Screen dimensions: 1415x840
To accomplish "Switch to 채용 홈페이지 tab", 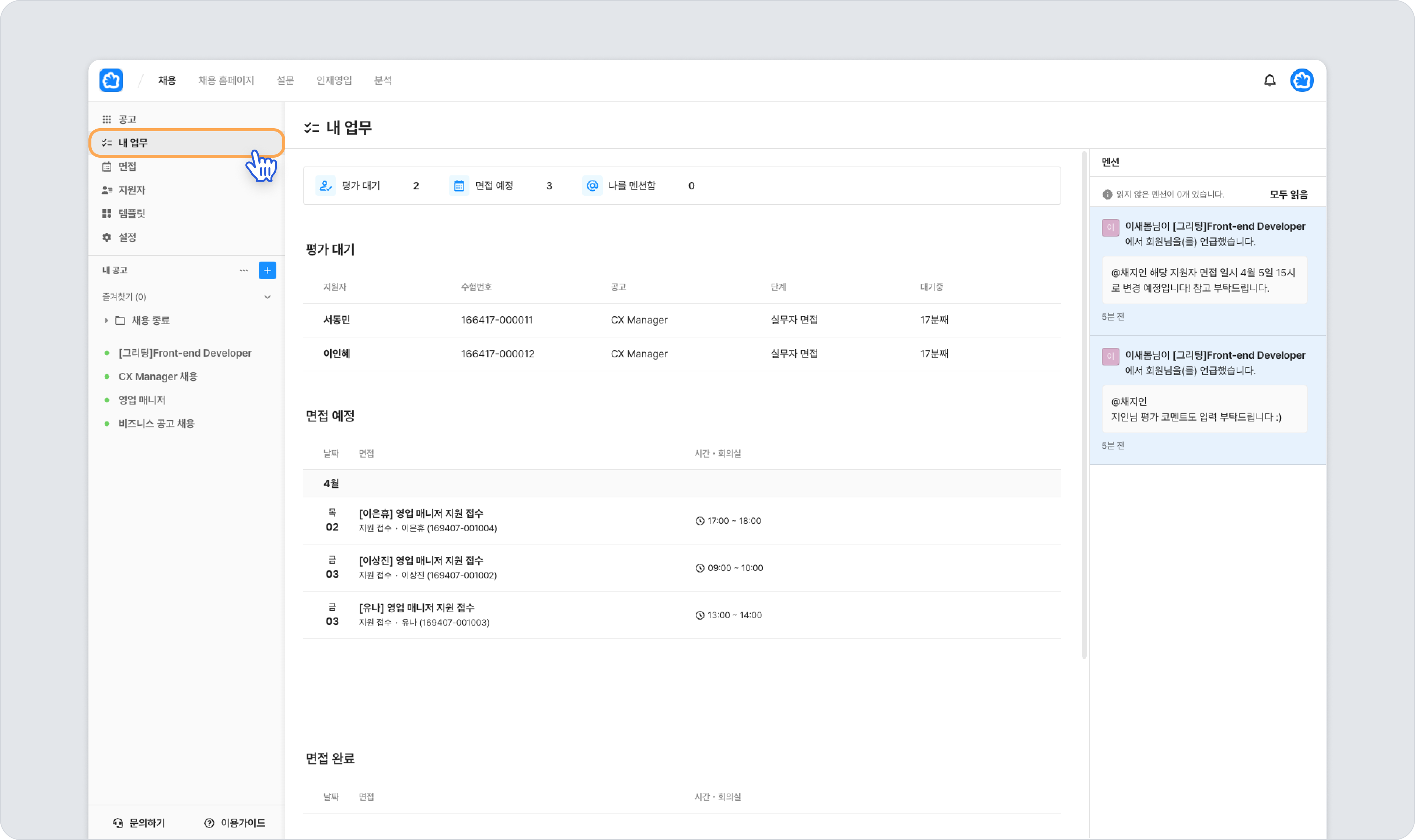I will pos(226,80).
